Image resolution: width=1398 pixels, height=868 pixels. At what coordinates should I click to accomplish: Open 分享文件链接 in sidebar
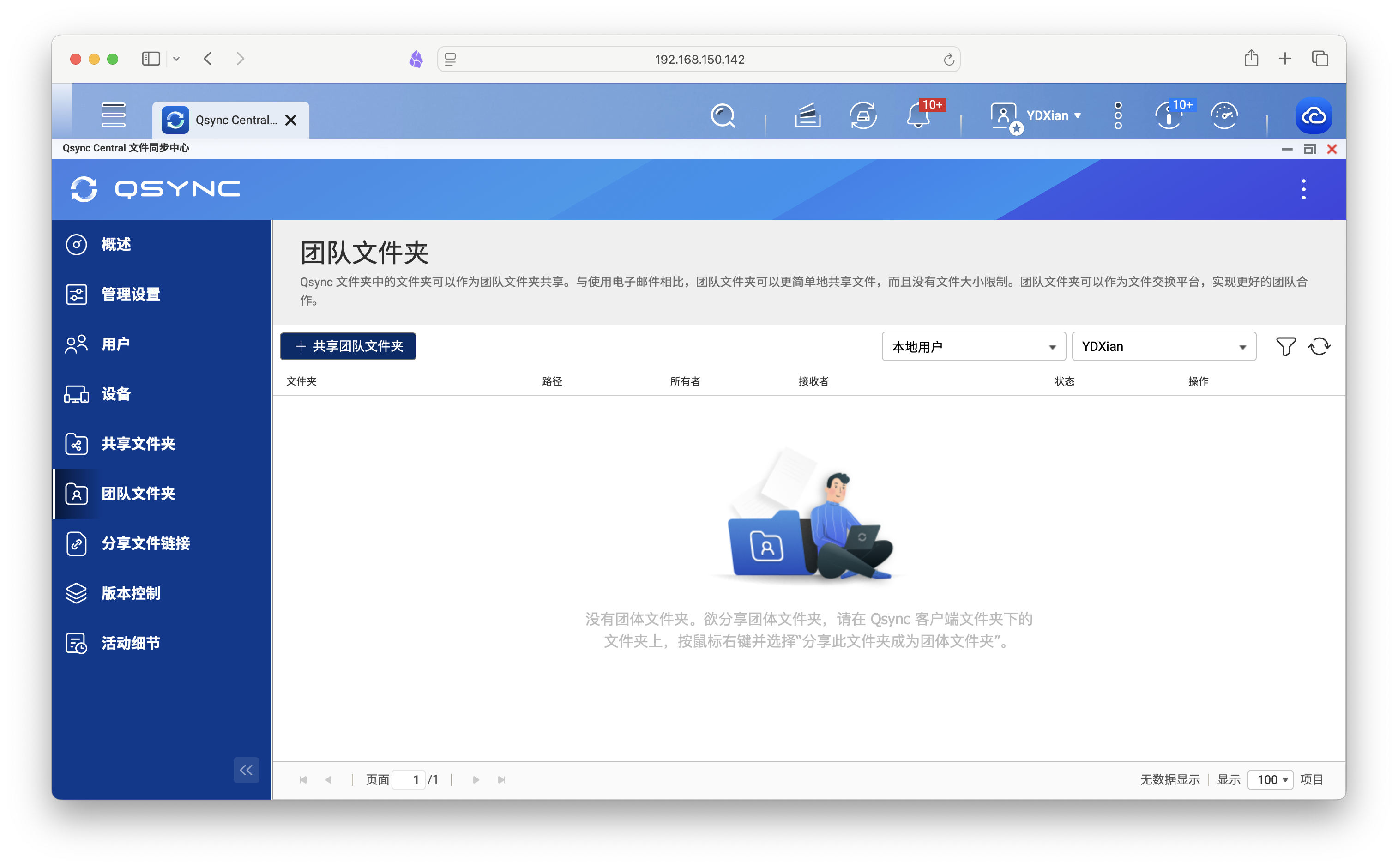tap(162, 543)
